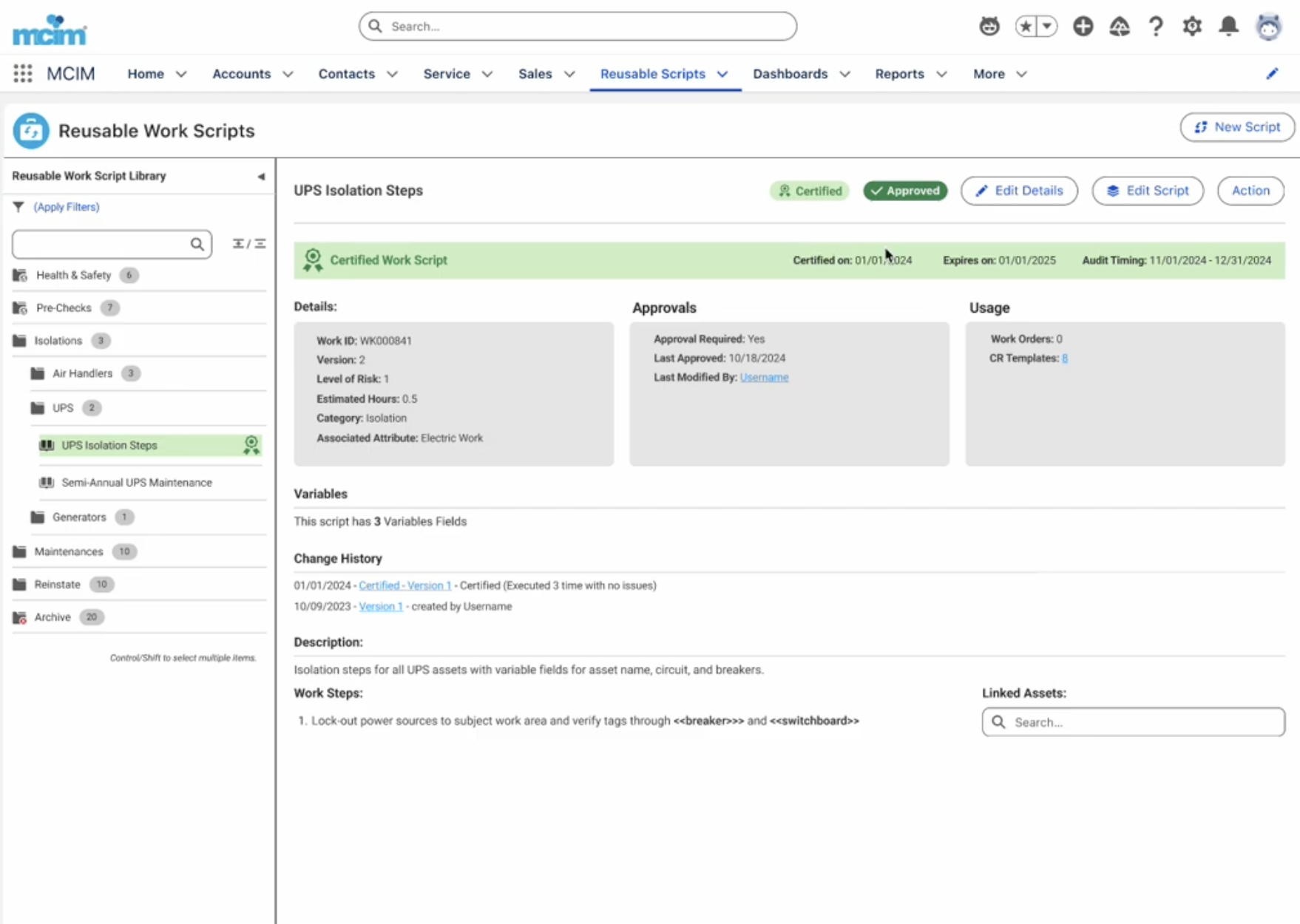
Task: Open the Certified - Version 1 history link
Action: [x=404, y=585]
